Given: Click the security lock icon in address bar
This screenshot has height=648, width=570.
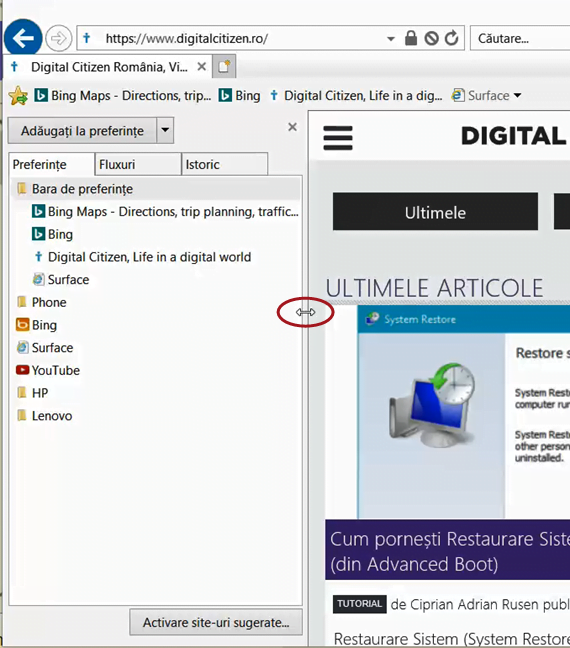Looking at the screenshot, I should pos(411,38).
